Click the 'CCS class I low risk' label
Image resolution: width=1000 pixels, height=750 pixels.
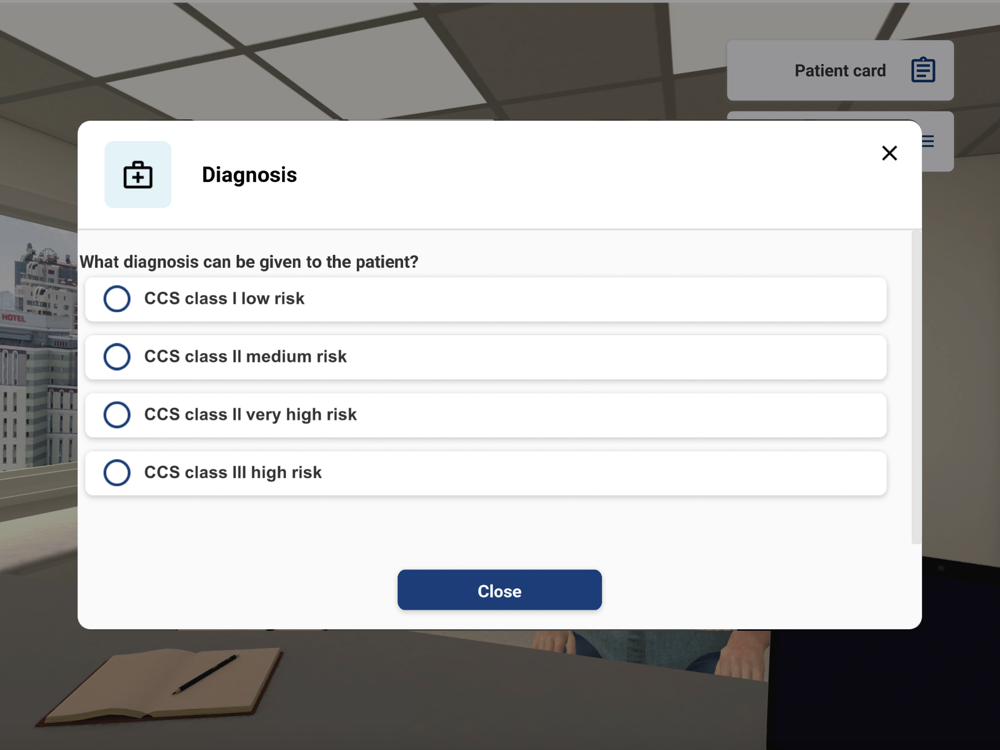pyautogui.click(x=224, y=298)
